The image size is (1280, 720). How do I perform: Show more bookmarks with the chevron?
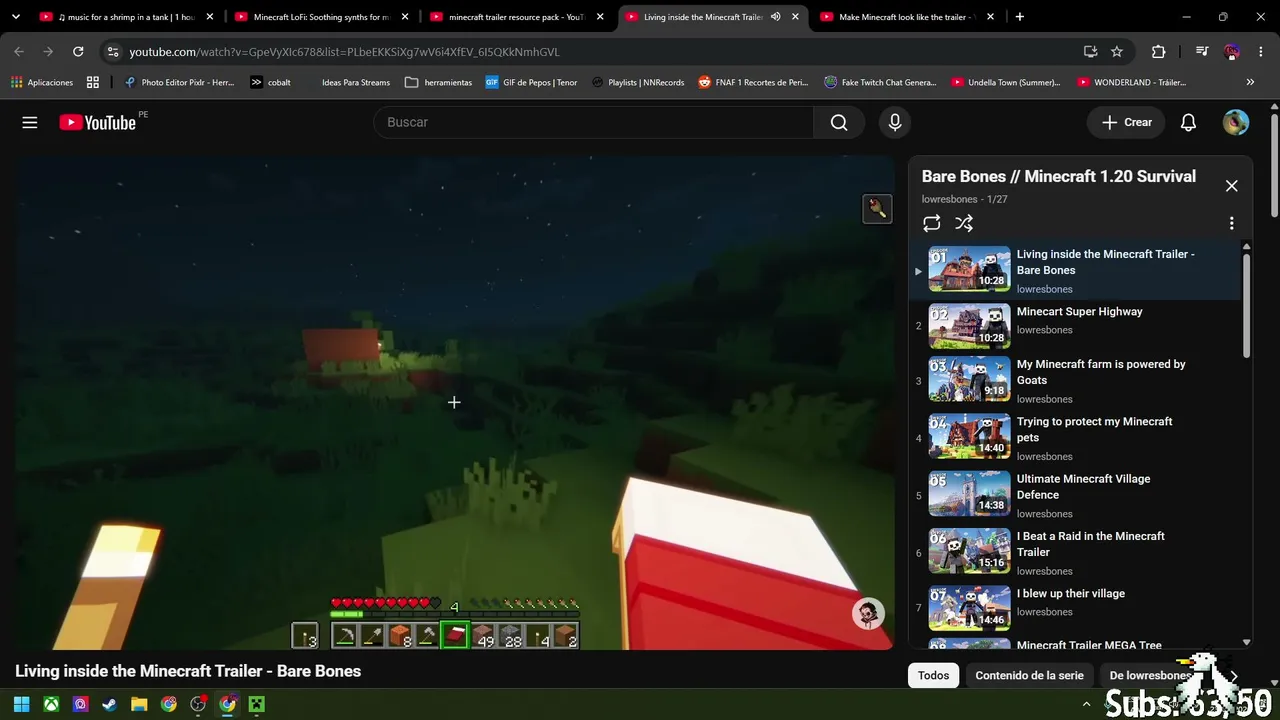[1250, 82]
